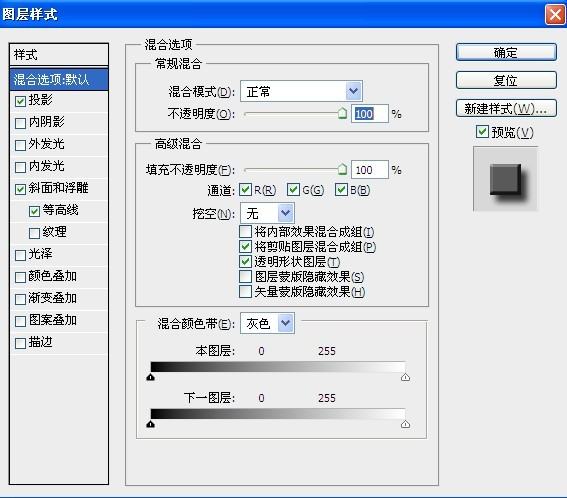Screen dimensions: 567x498
Task: Toggle the 外发光 outer glow checkbox
Action: [21, 145]
